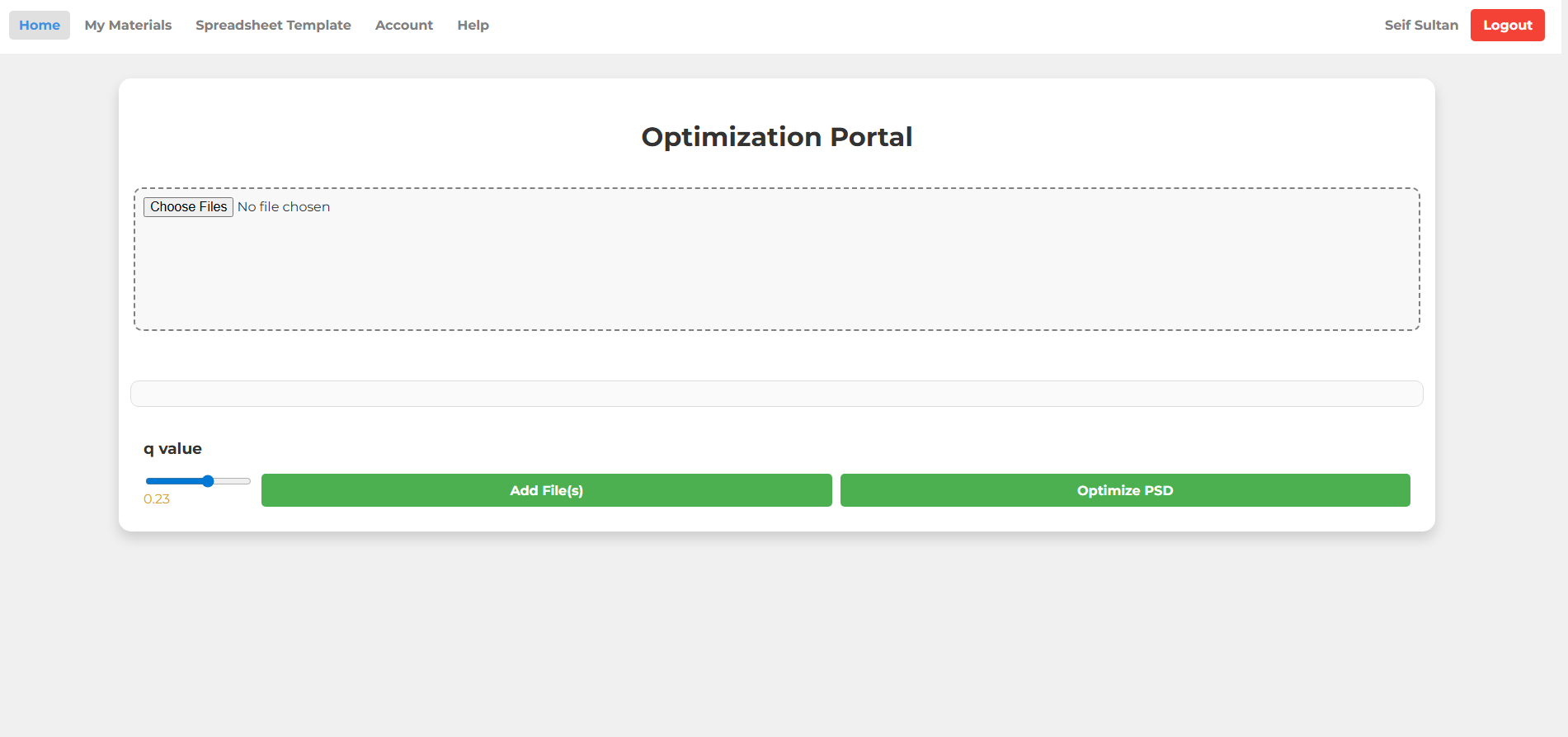Viewport: 1568px width, 737px height.
Task: Click the blue filled part of the q slider
Action: (173, 481)
